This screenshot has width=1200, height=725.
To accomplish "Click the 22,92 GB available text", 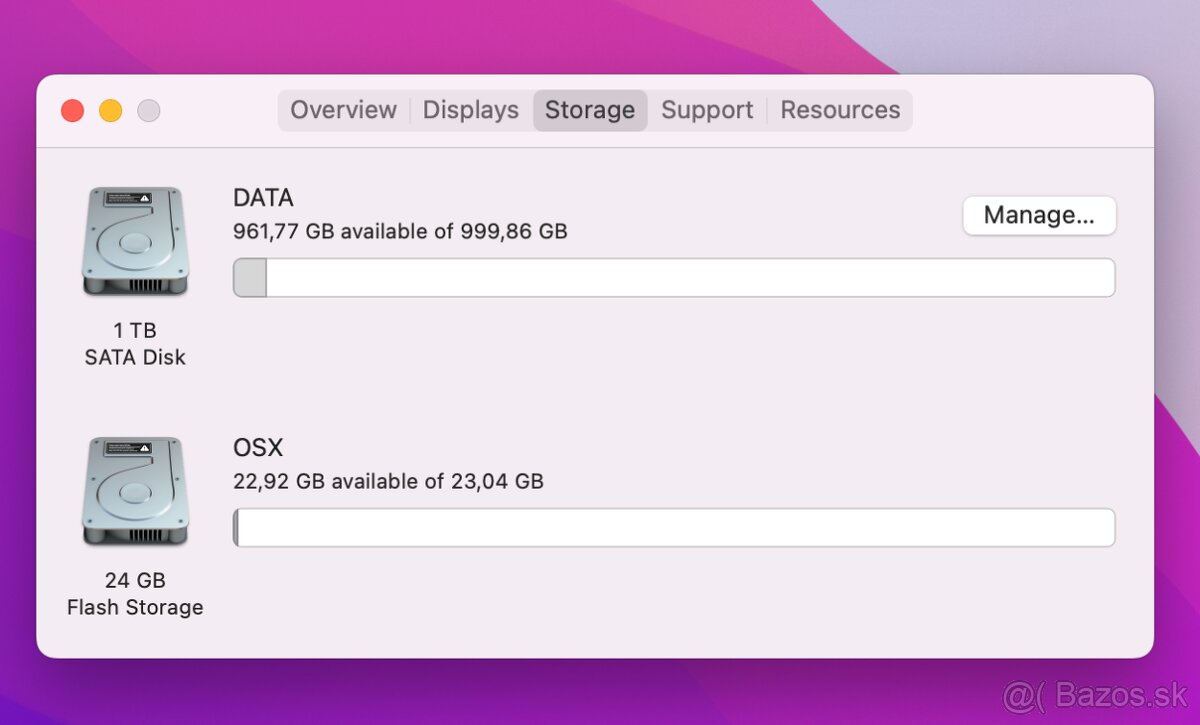I will (x=388, y=482).
